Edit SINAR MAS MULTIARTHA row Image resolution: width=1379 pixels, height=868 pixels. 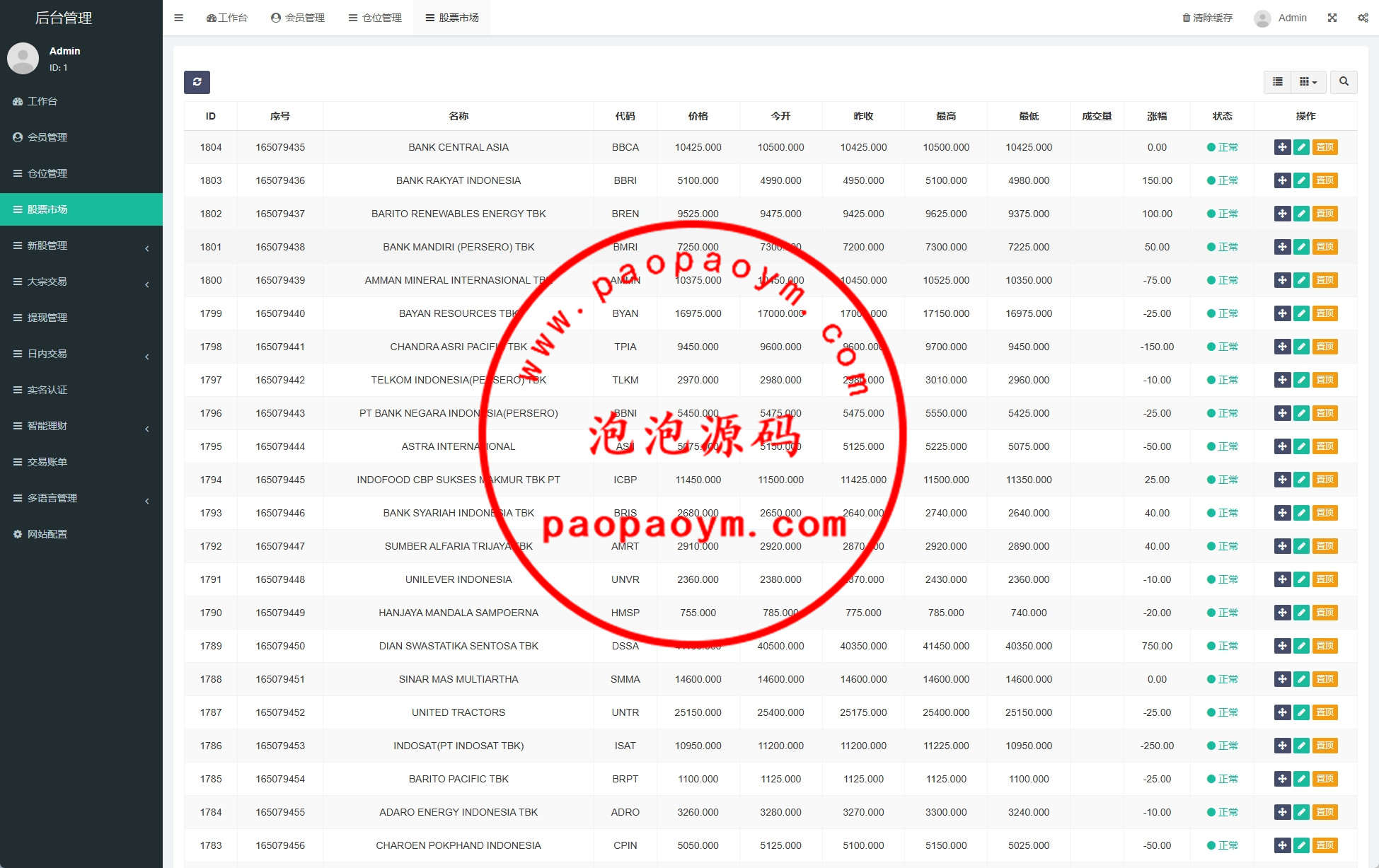(x=1302, y=679)
